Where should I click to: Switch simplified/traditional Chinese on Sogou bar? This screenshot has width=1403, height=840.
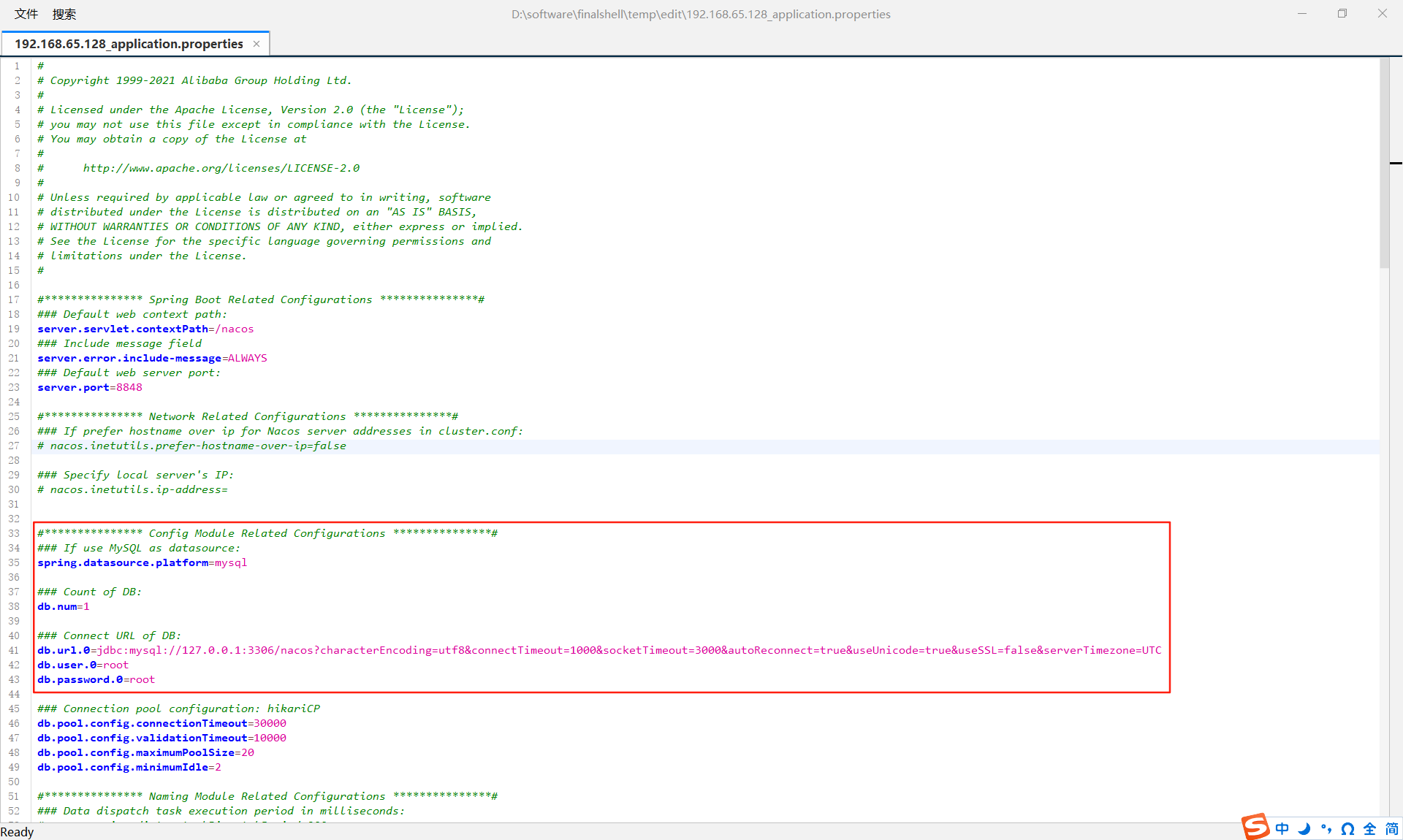1391,828
